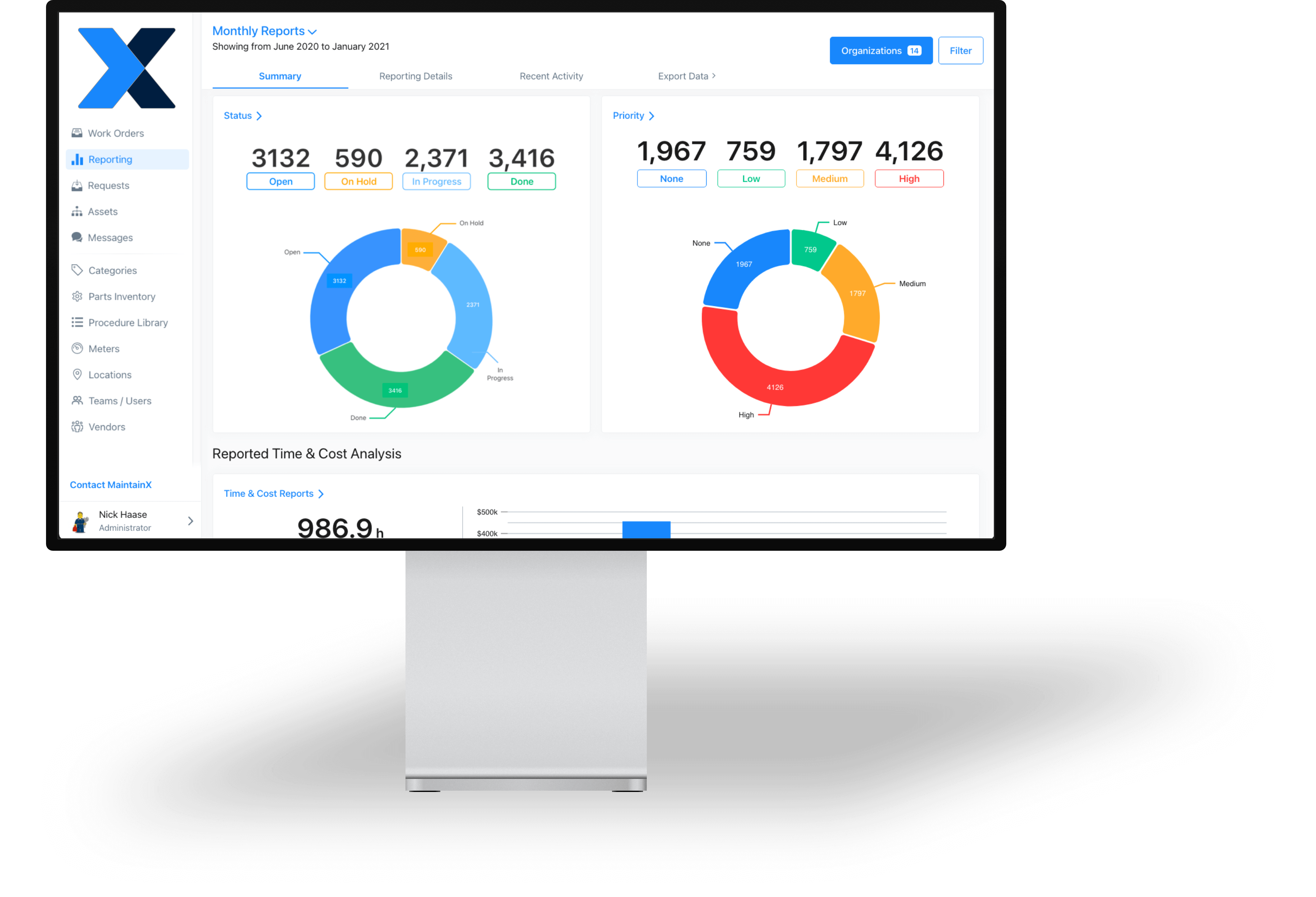This screenshot has width=1316, height=897.
Task: Toggle the Open status filter
Action: point(280,181)
